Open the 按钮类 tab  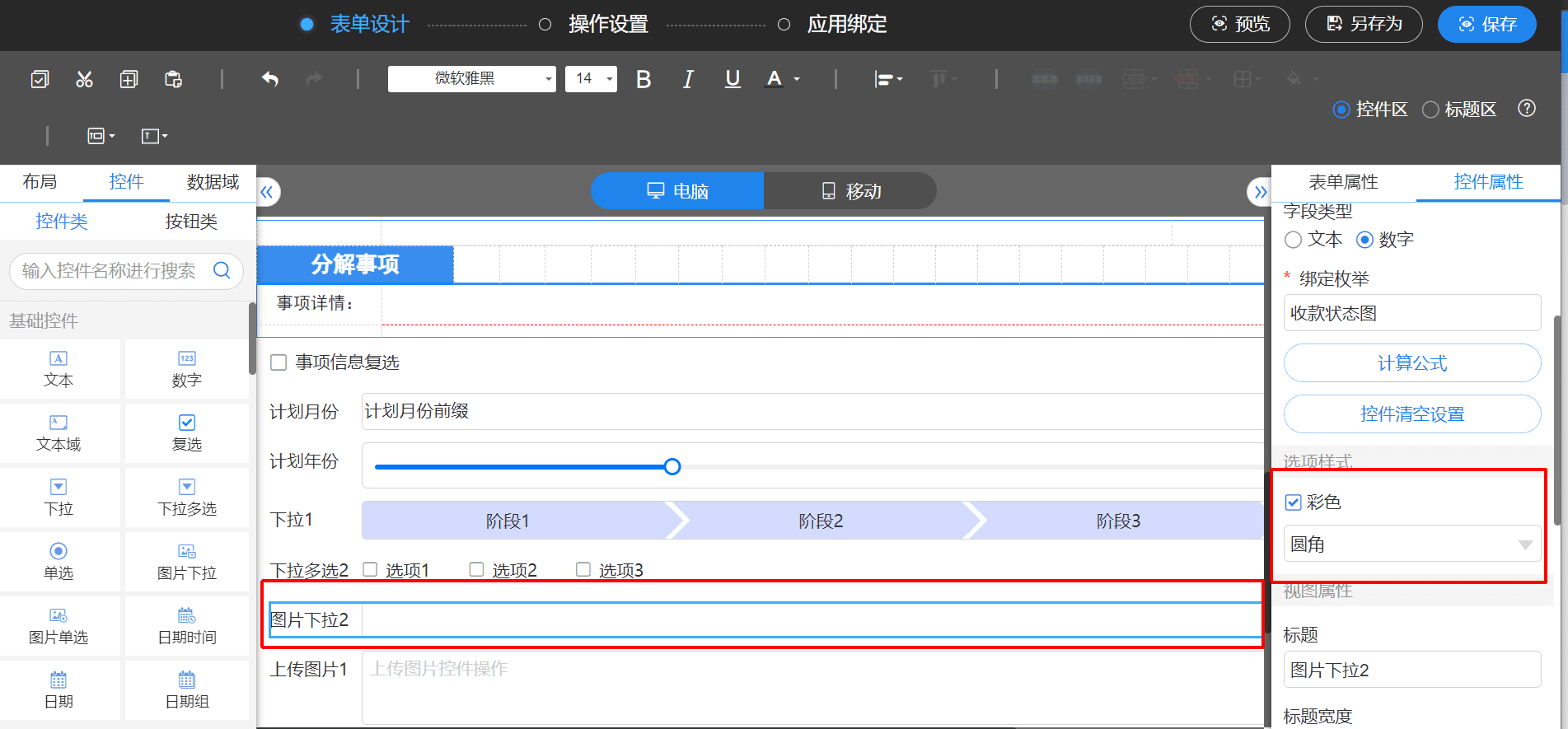click(191, 222)
